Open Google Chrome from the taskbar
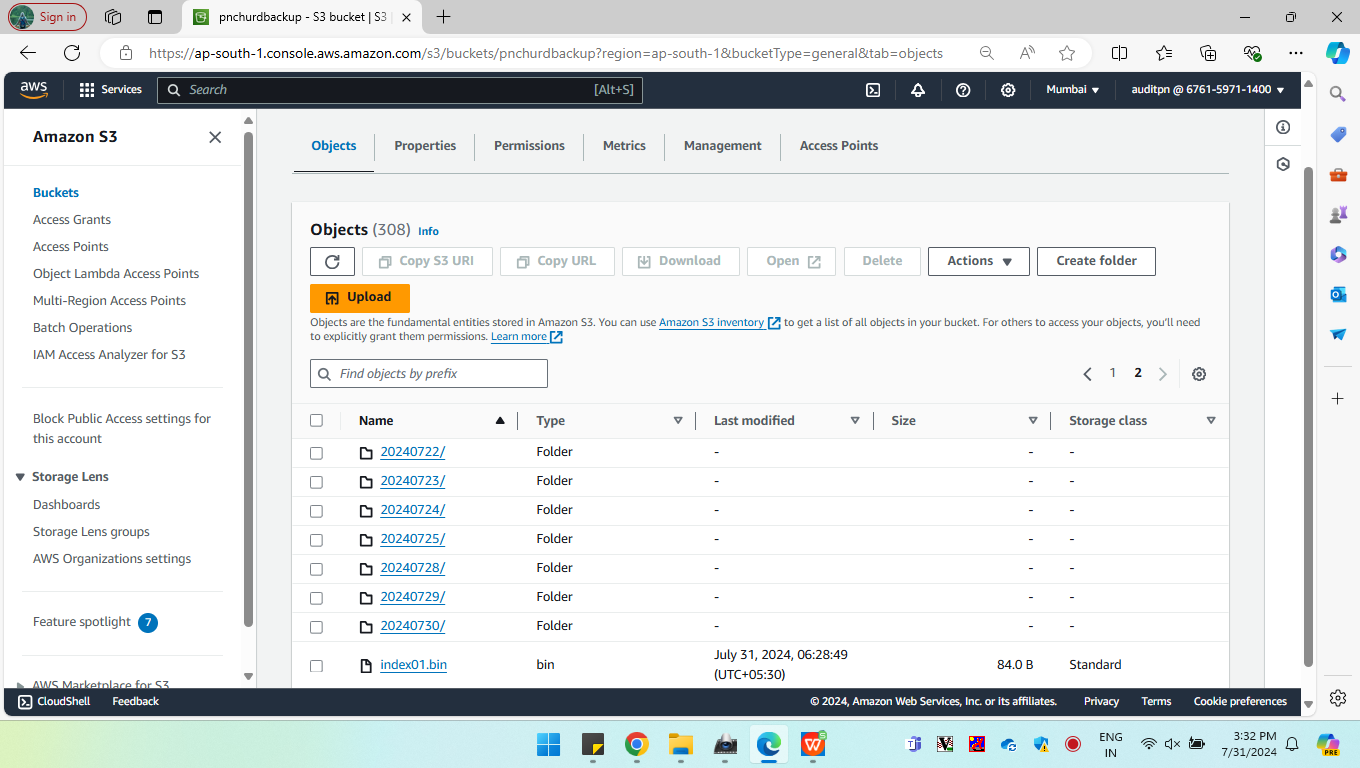 point(637,744)
